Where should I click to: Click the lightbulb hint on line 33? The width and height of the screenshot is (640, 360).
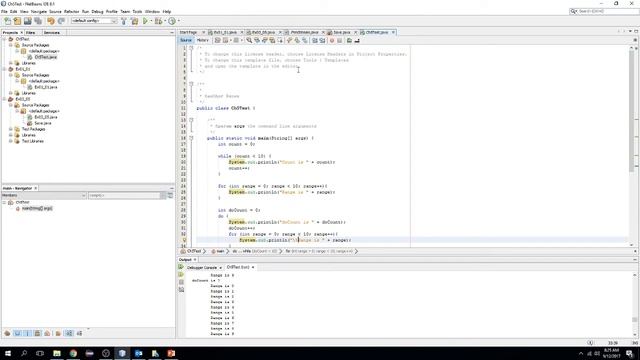(184, 240)
